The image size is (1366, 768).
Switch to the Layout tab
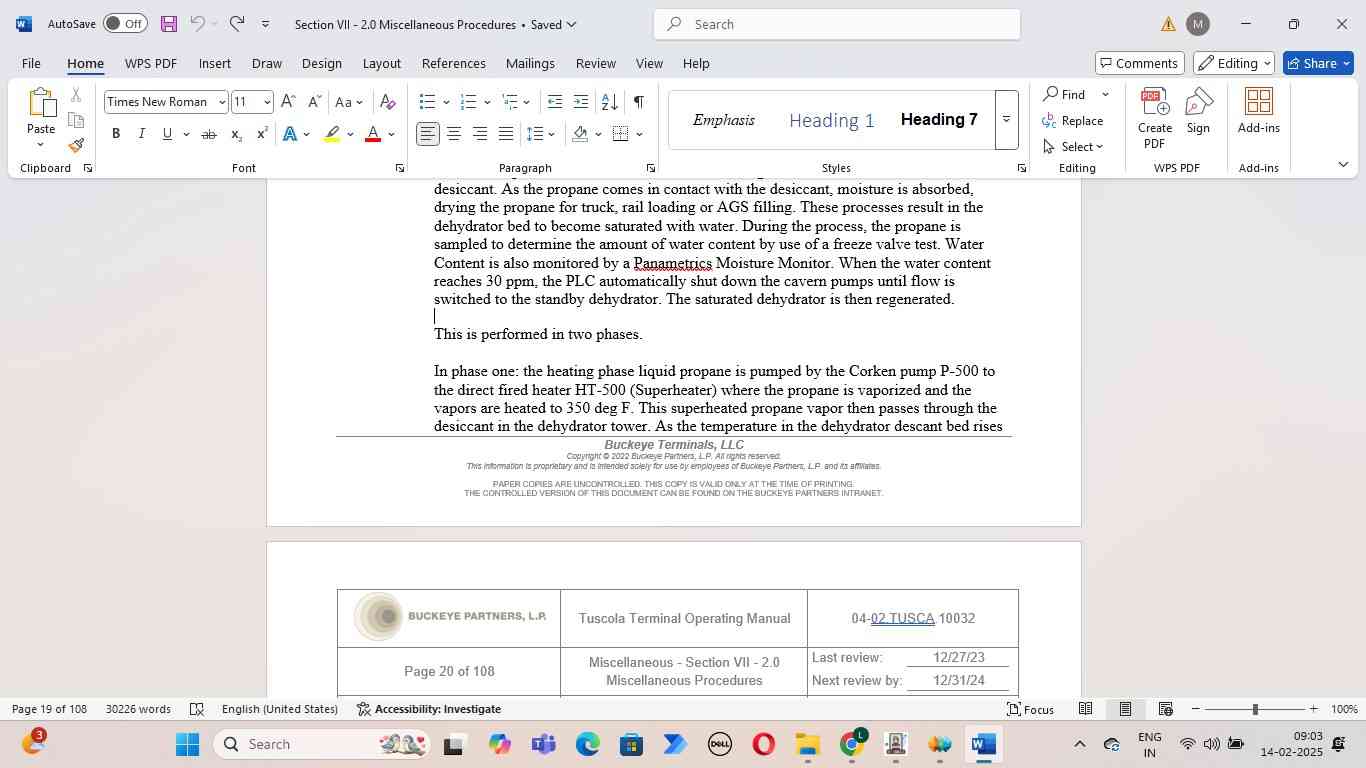point(381,63)
